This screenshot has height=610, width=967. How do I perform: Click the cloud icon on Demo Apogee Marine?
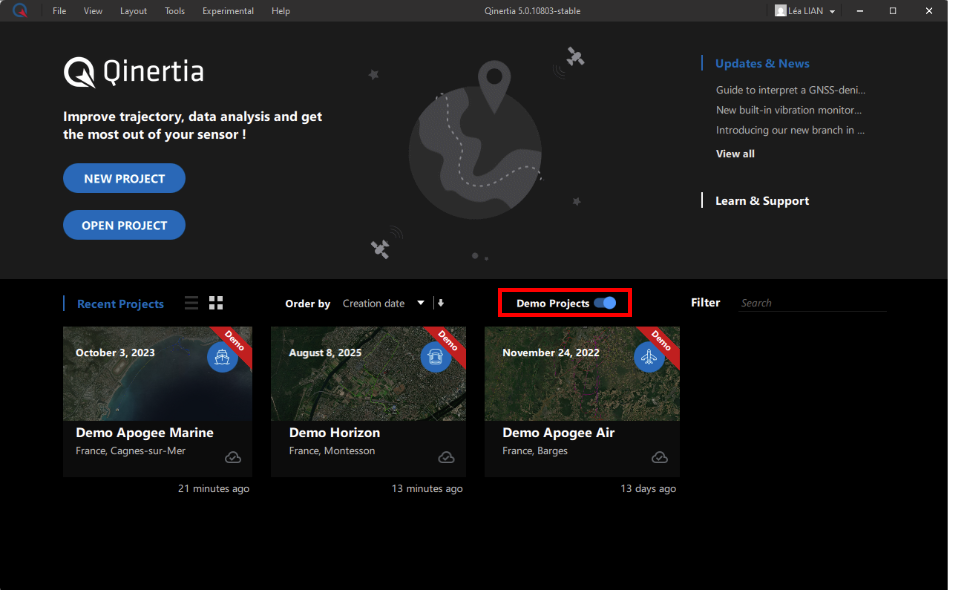(x=233, y=457)
